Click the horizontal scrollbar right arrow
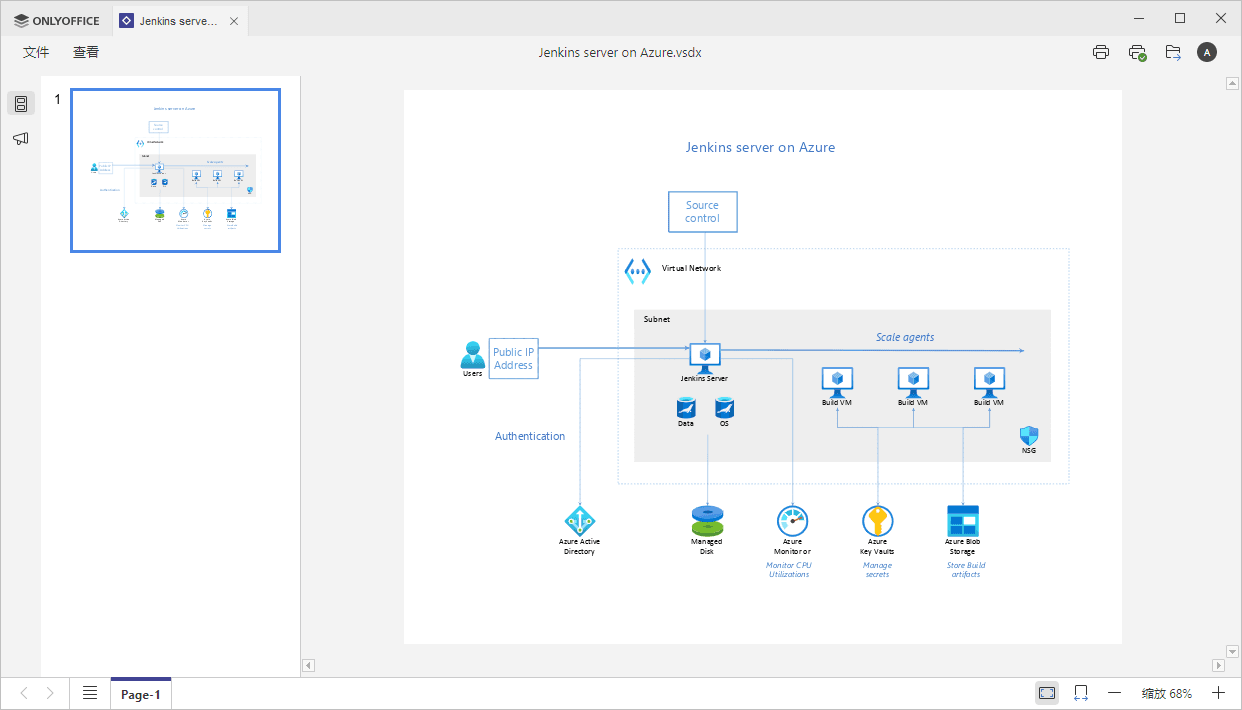The image size is (1242, 710). point(1219,665)
